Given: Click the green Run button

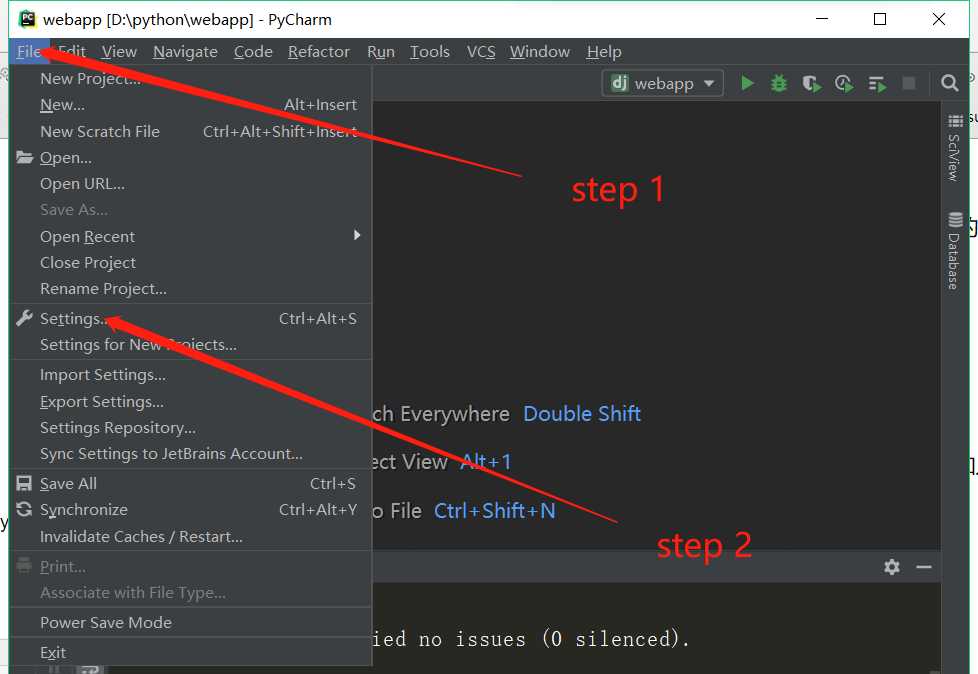Looking at the screenshot, I should (747, 83).
